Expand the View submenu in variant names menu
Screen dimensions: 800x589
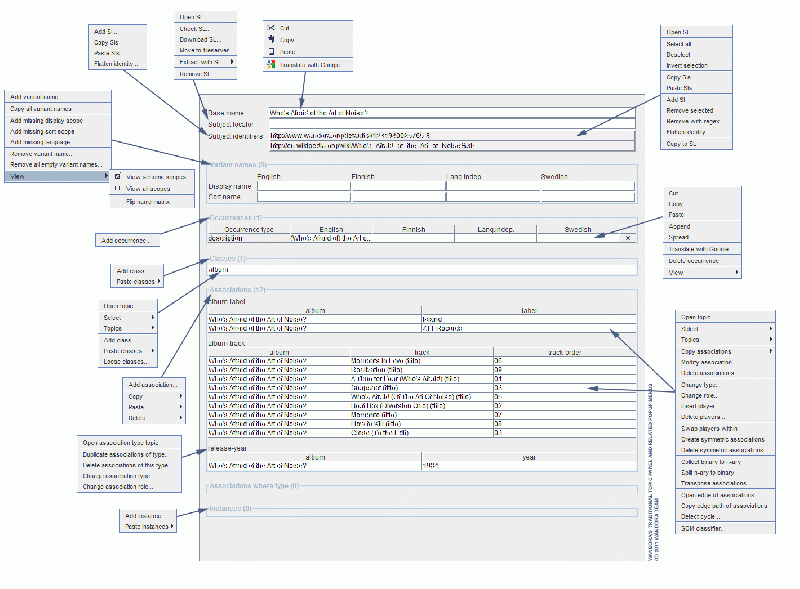104,176
